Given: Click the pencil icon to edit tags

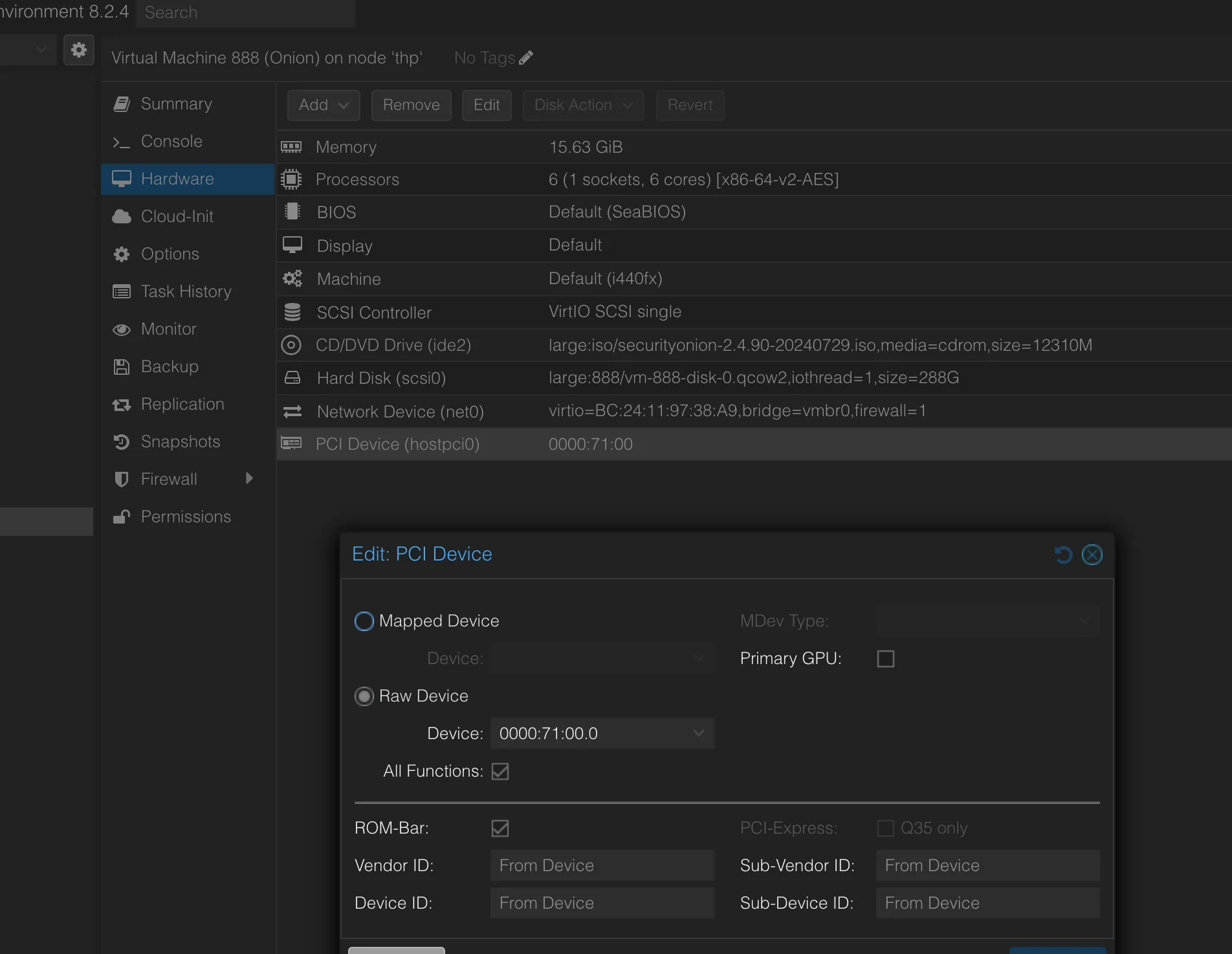Looking at the screenshot, I should 526,58.
